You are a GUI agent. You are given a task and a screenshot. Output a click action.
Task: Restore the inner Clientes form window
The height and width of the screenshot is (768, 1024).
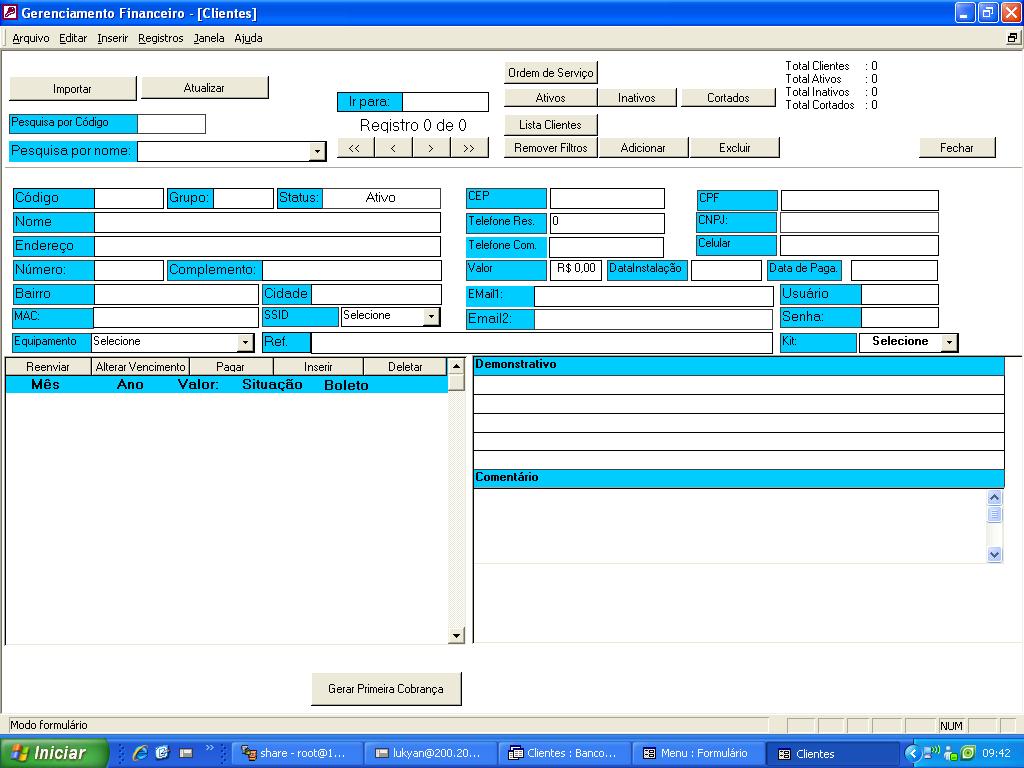[1013, 38]
